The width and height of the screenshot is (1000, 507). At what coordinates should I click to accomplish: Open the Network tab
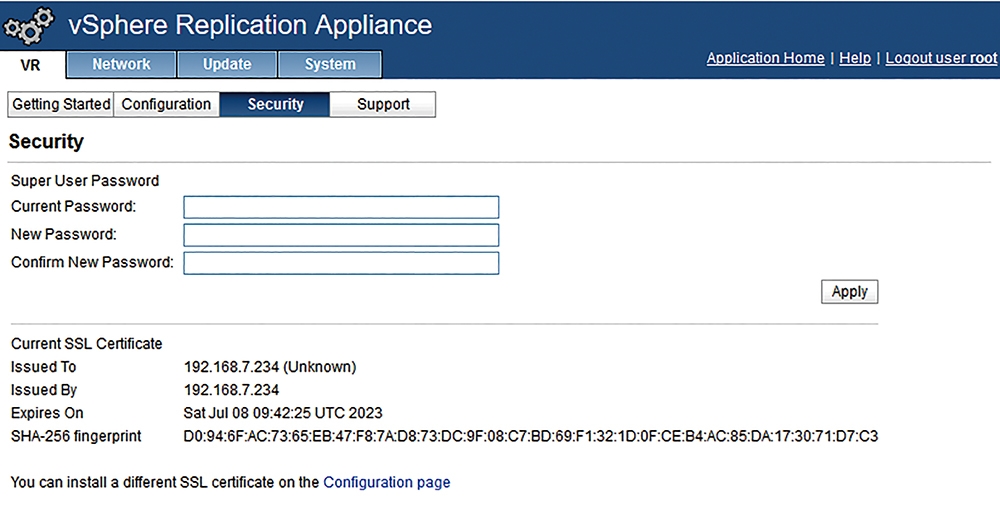pos(121,64)
